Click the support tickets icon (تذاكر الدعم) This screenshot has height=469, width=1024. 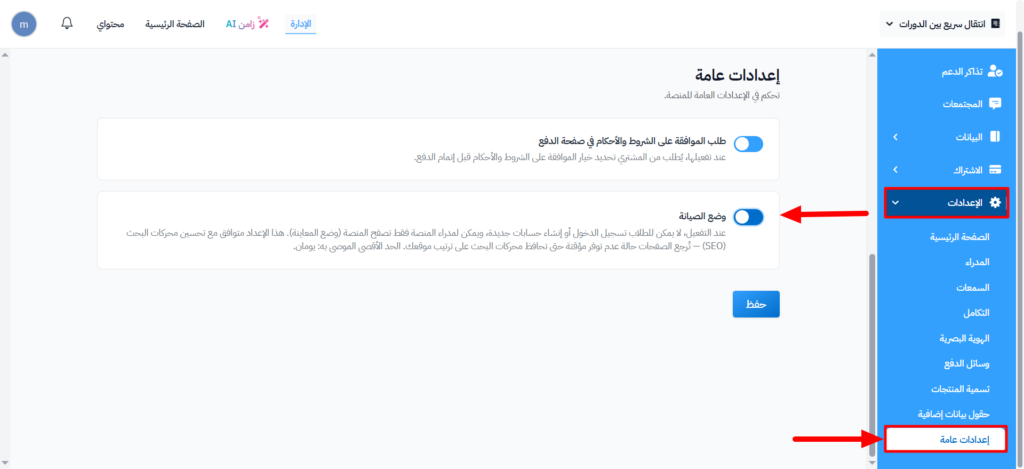coord(994,71)
